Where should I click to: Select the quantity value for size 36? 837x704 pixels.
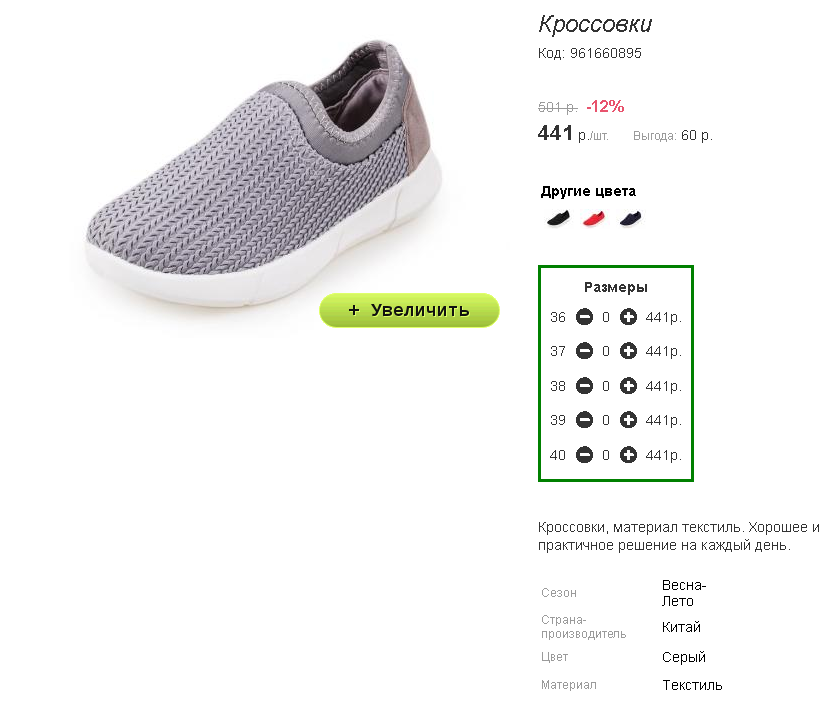pyautogui.click(x=606, y=318)
